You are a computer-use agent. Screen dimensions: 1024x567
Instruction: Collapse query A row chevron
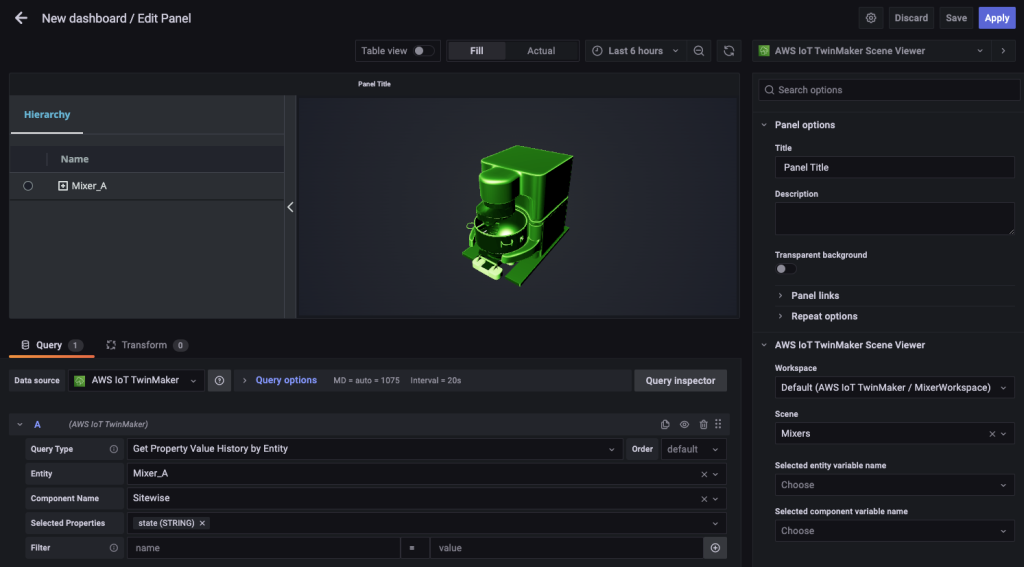coord(20,425)
